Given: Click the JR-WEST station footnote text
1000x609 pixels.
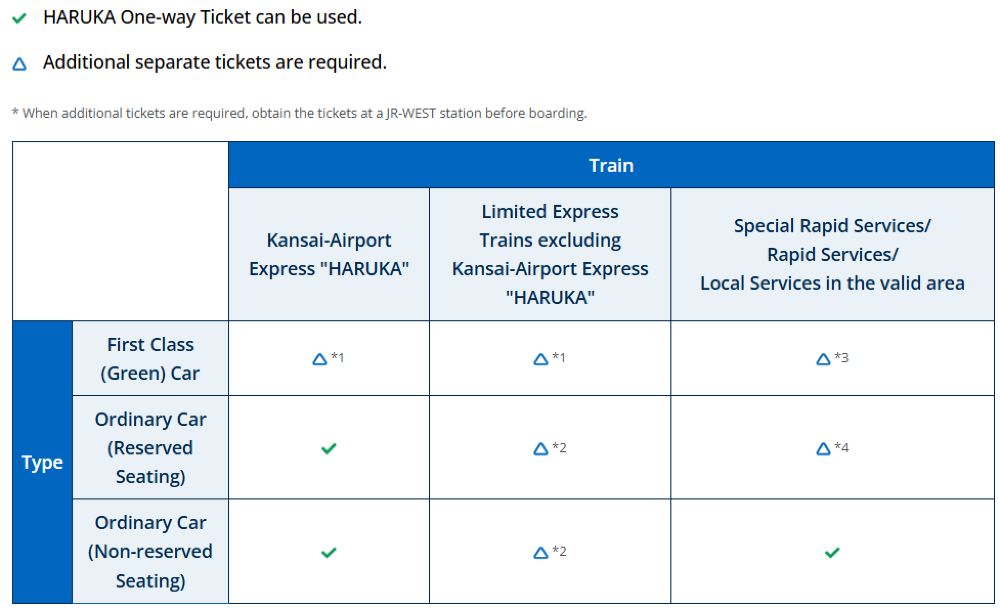Looking at the screenshot, I should pos(299,114).
